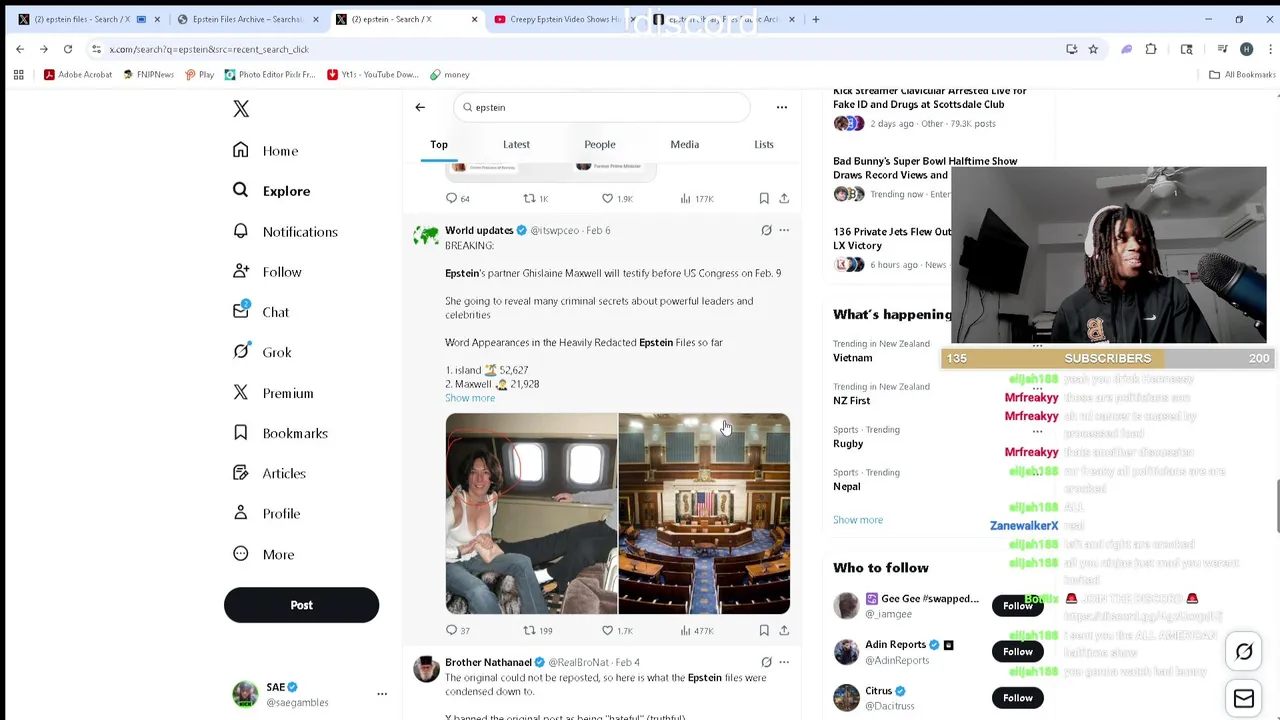Open floating Grok button bottom right
This screenshot has height=720, width=1280.
1244,652
